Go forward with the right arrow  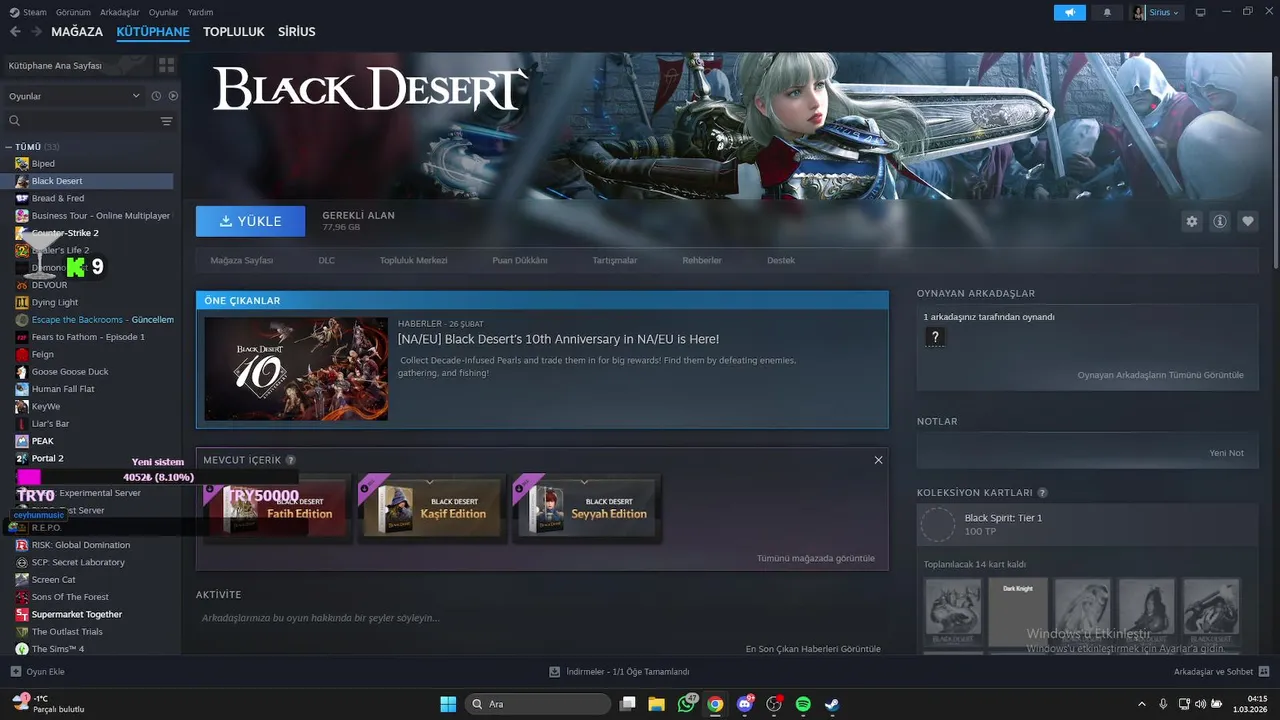(36, 32)
